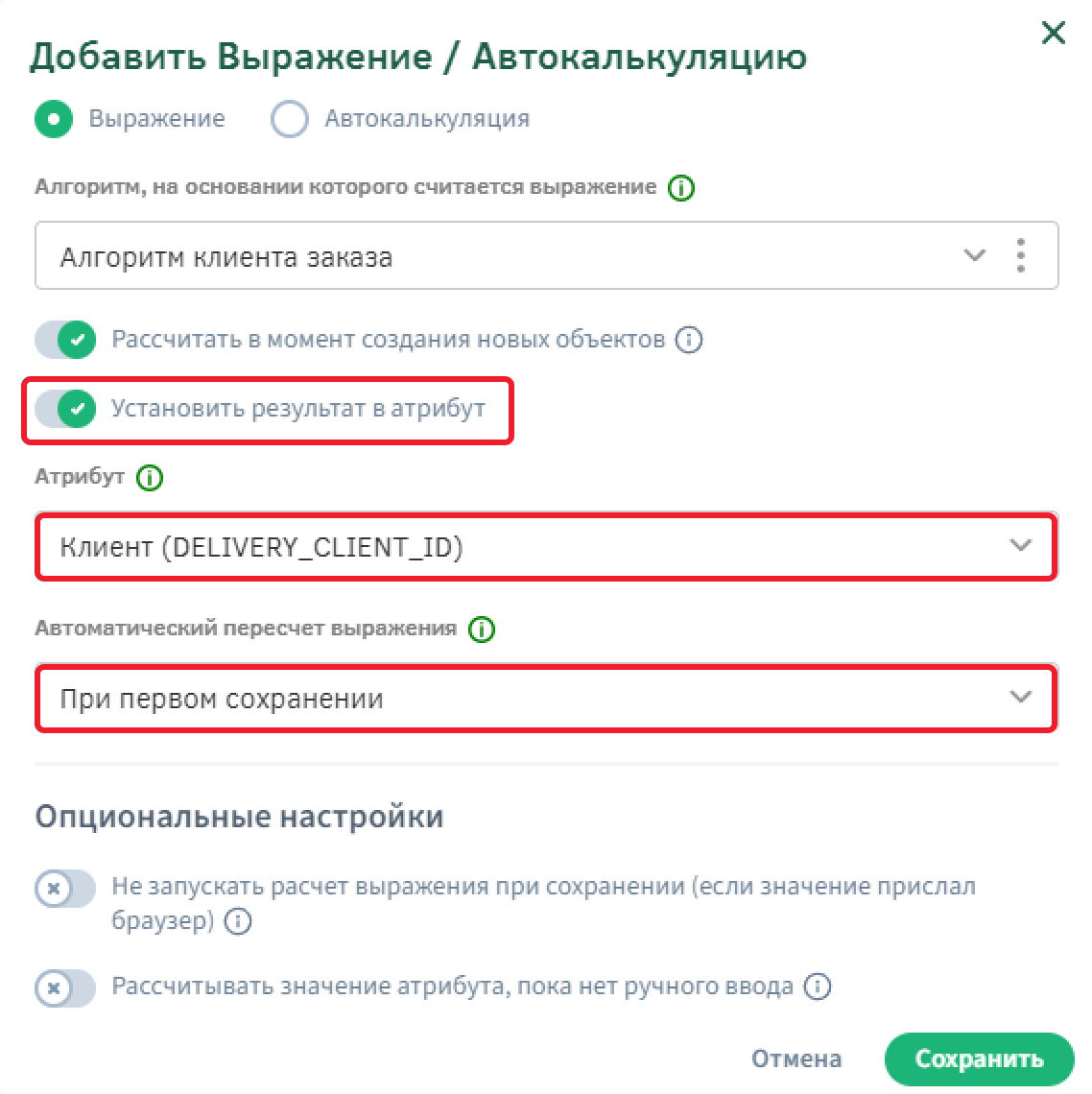Screen dimensions: 1092x1094
Task: Click info icon after 'браузер)' text
Action: 238,921
